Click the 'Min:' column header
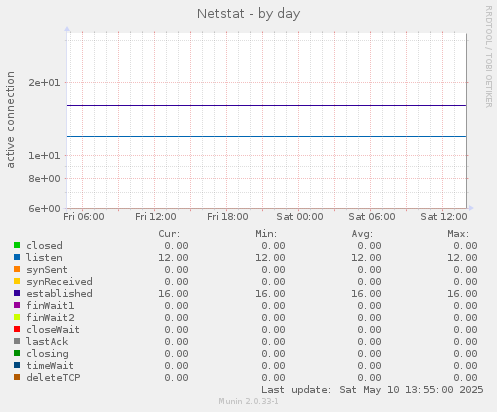Screen dimensions: 497x412 click(266, 234)
